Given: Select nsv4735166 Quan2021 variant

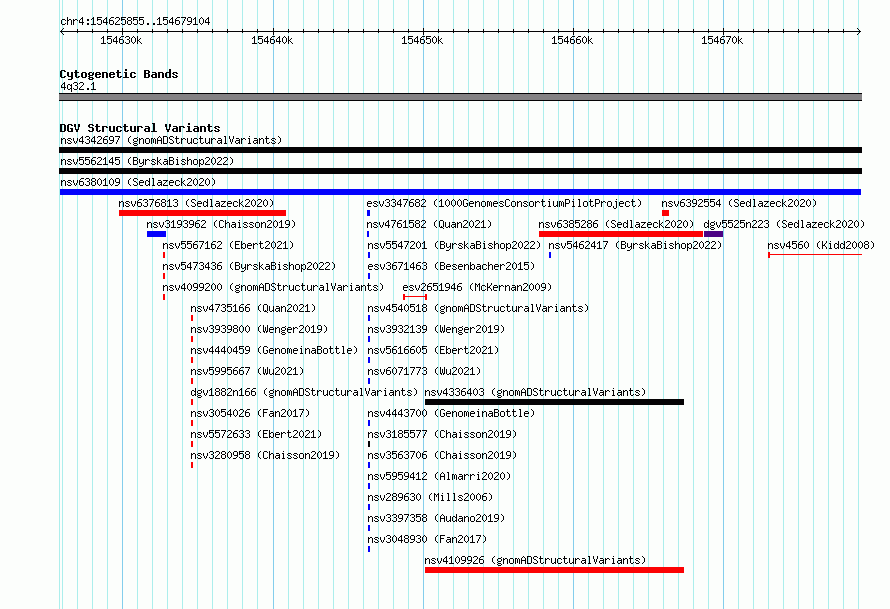Looking at the screenshot, I should (253, 308).
